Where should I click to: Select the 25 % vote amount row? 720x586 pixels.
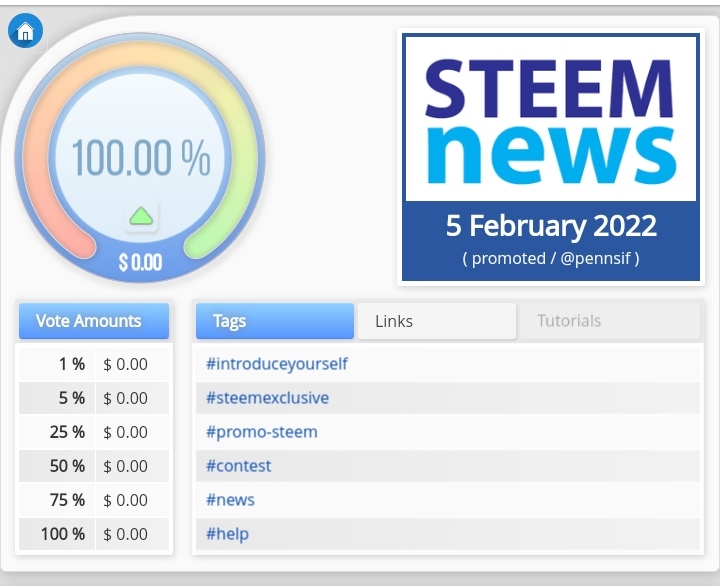94,432
